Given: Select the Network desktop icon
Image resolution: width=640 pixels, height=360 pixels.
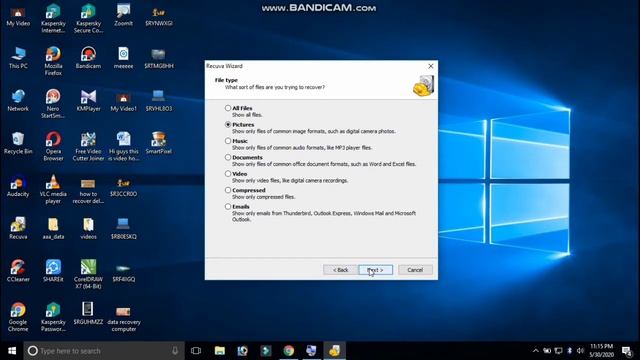Looking at the screenshot, I should (18, 101).
